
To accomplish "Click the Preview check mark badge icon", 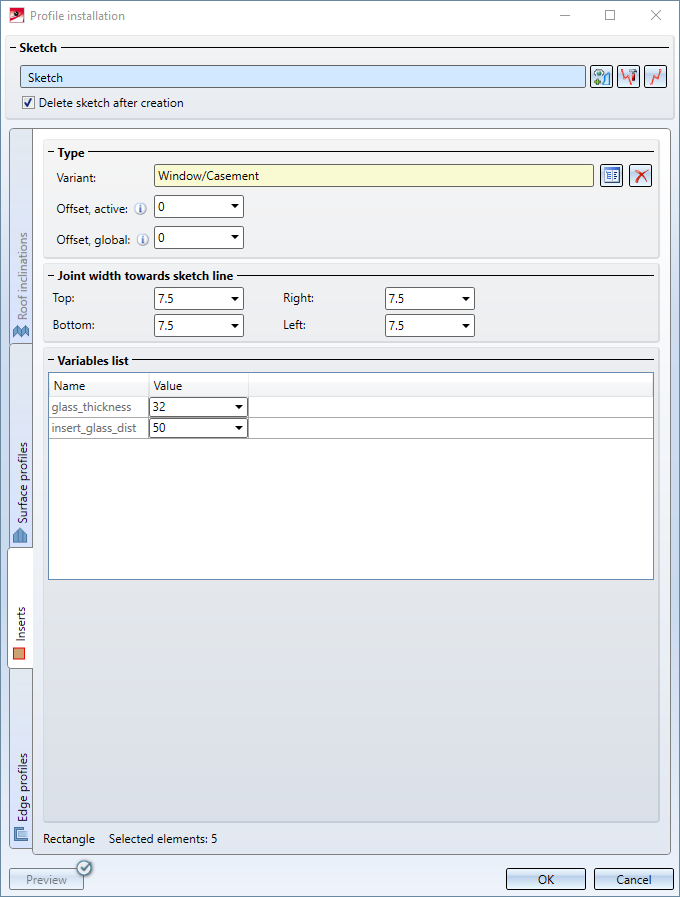I will tap(85, 868).
